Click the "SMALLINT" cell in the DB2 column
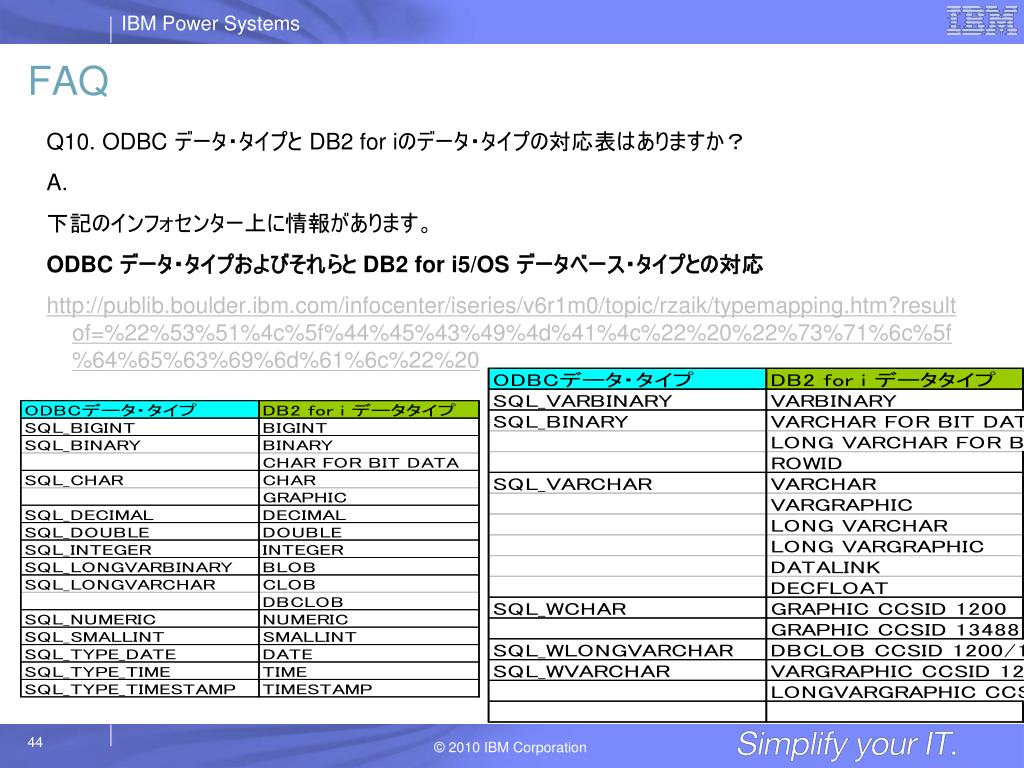Image resolution: width=1024 pixels, height=768 pixels. coord(369,637)
